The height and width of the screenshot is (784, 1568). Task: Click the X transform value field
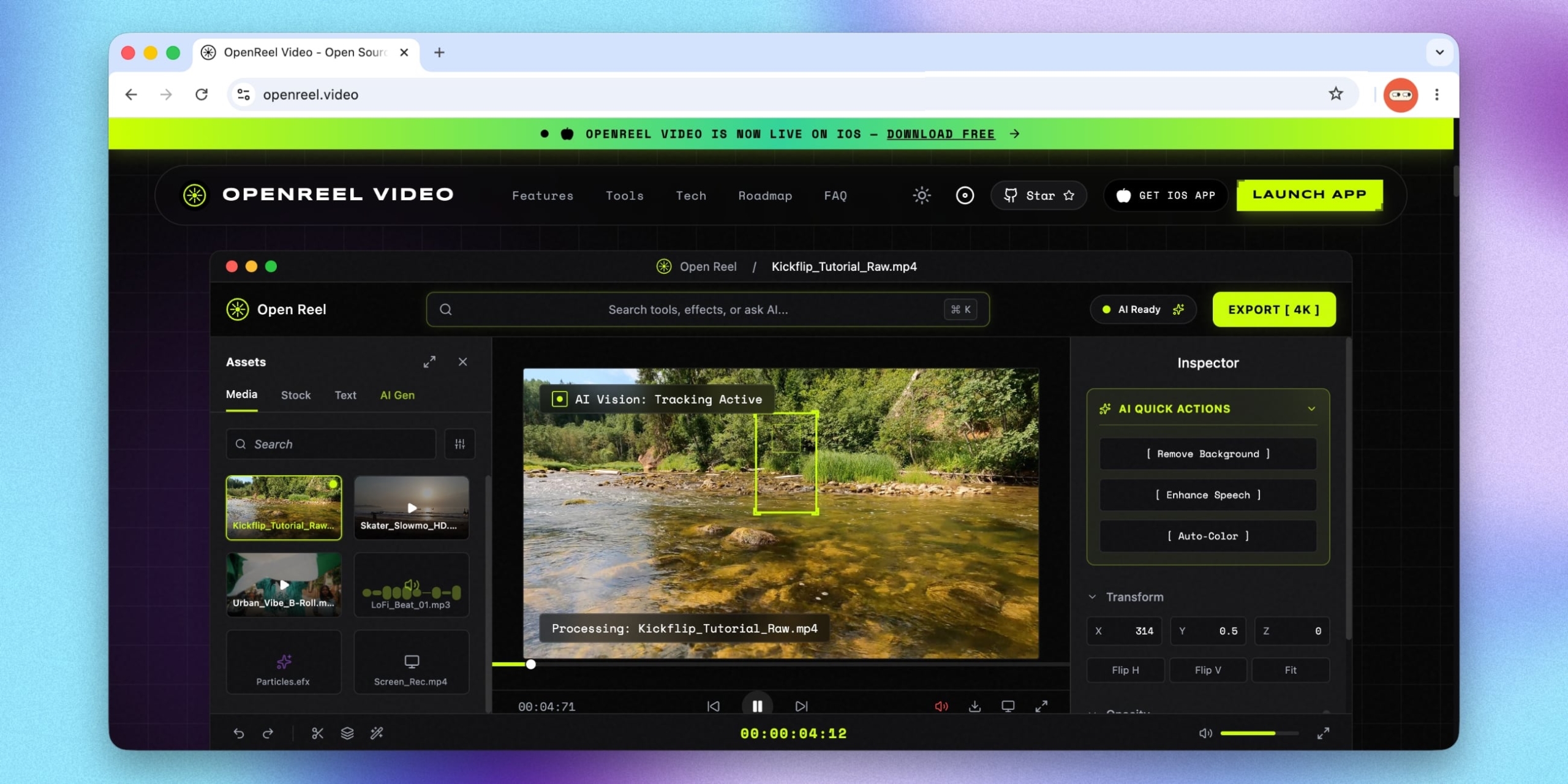pos(1124,631)
